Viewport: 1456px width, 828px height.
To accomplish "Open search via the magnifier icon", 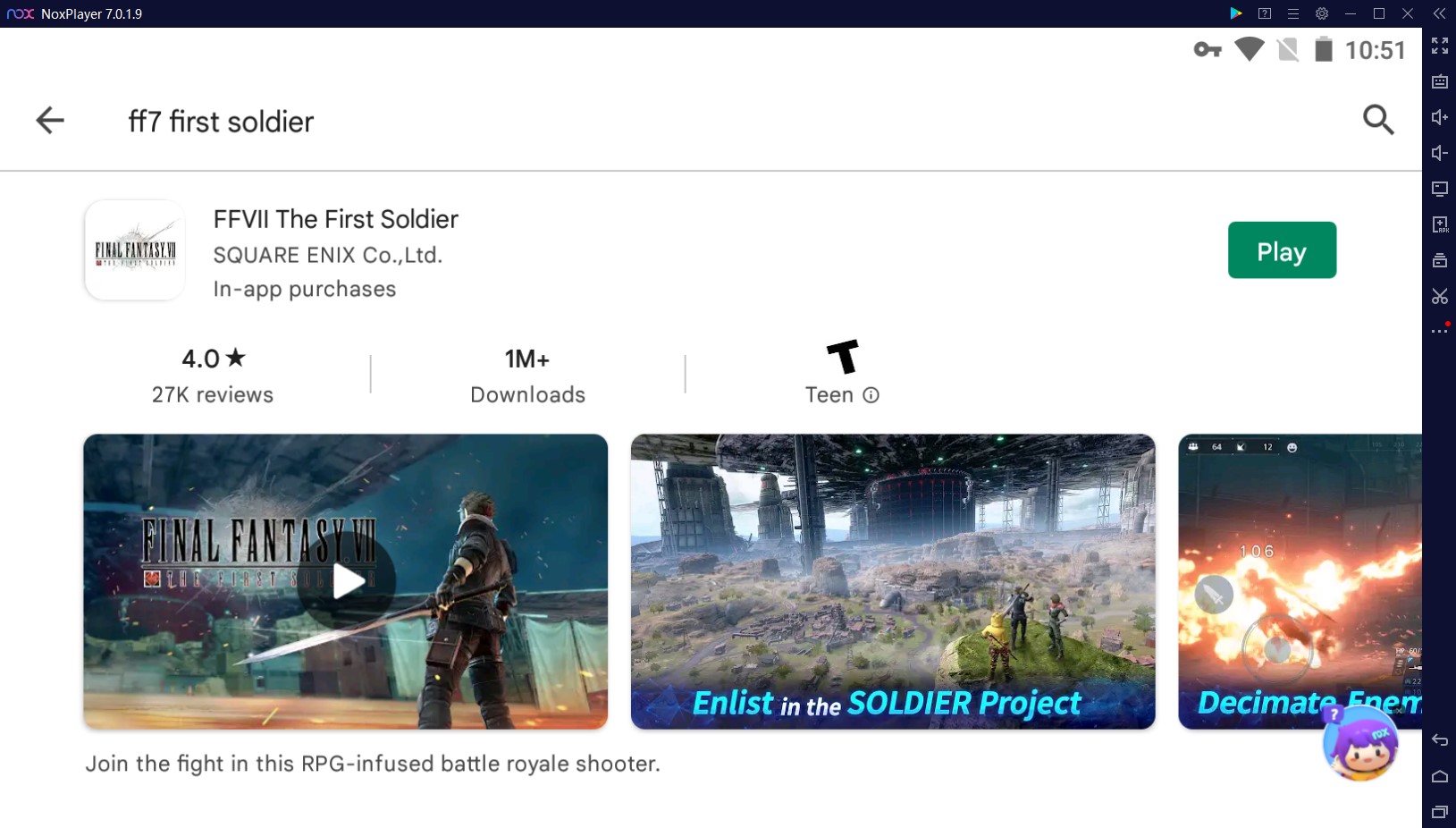I will click(1378, 119).
